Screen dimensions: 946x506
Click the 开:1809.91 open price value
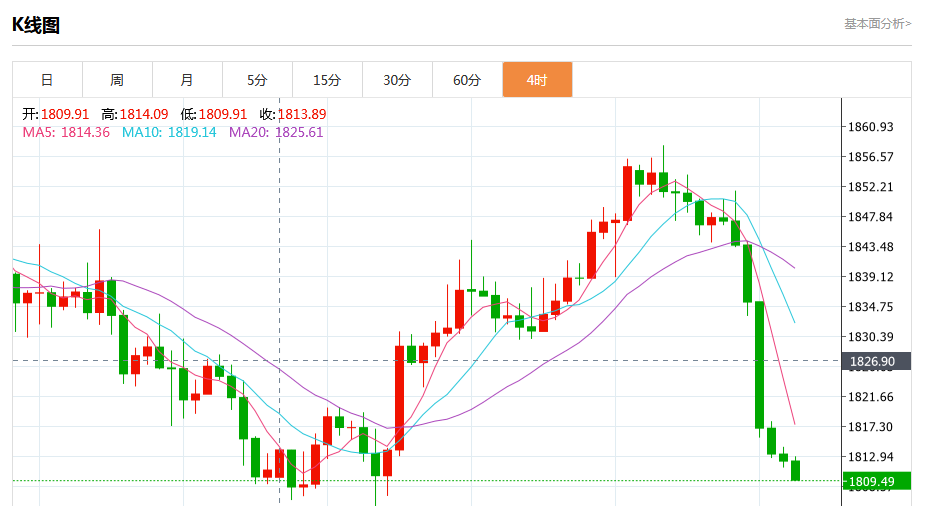(x=56, y=114)
